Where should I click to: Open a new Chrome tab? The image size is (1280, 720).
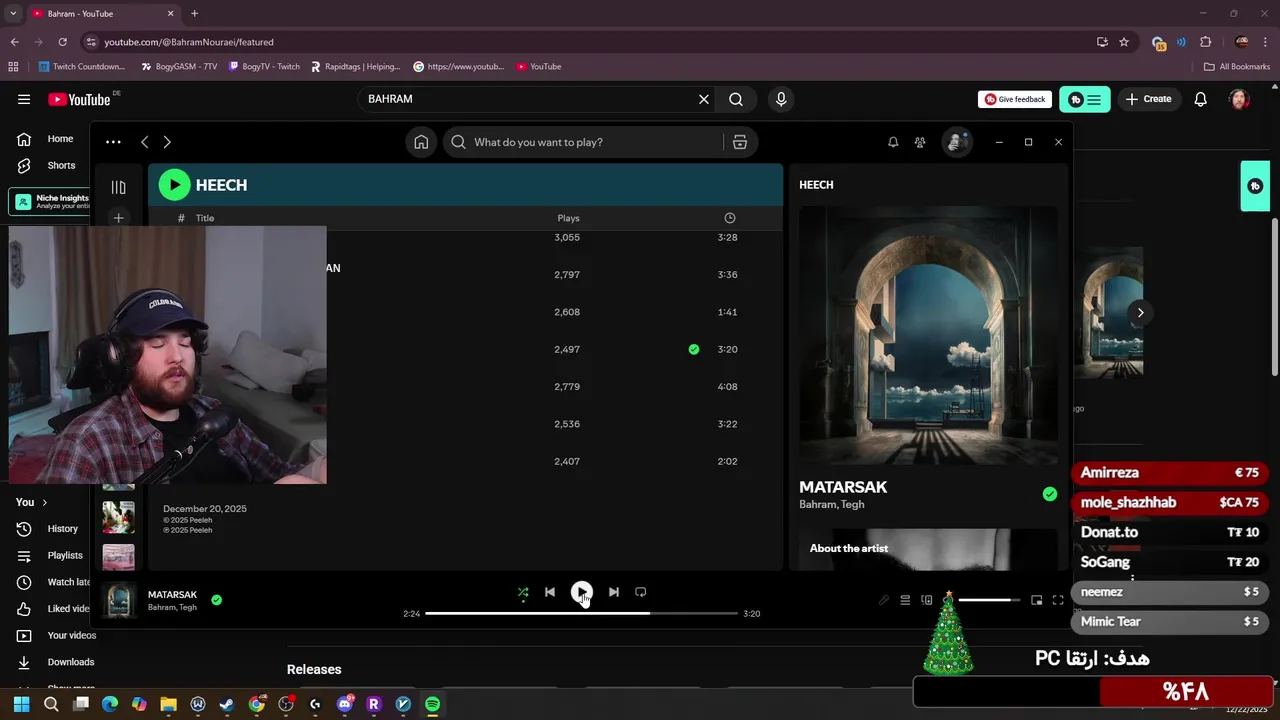pos(194,13)
